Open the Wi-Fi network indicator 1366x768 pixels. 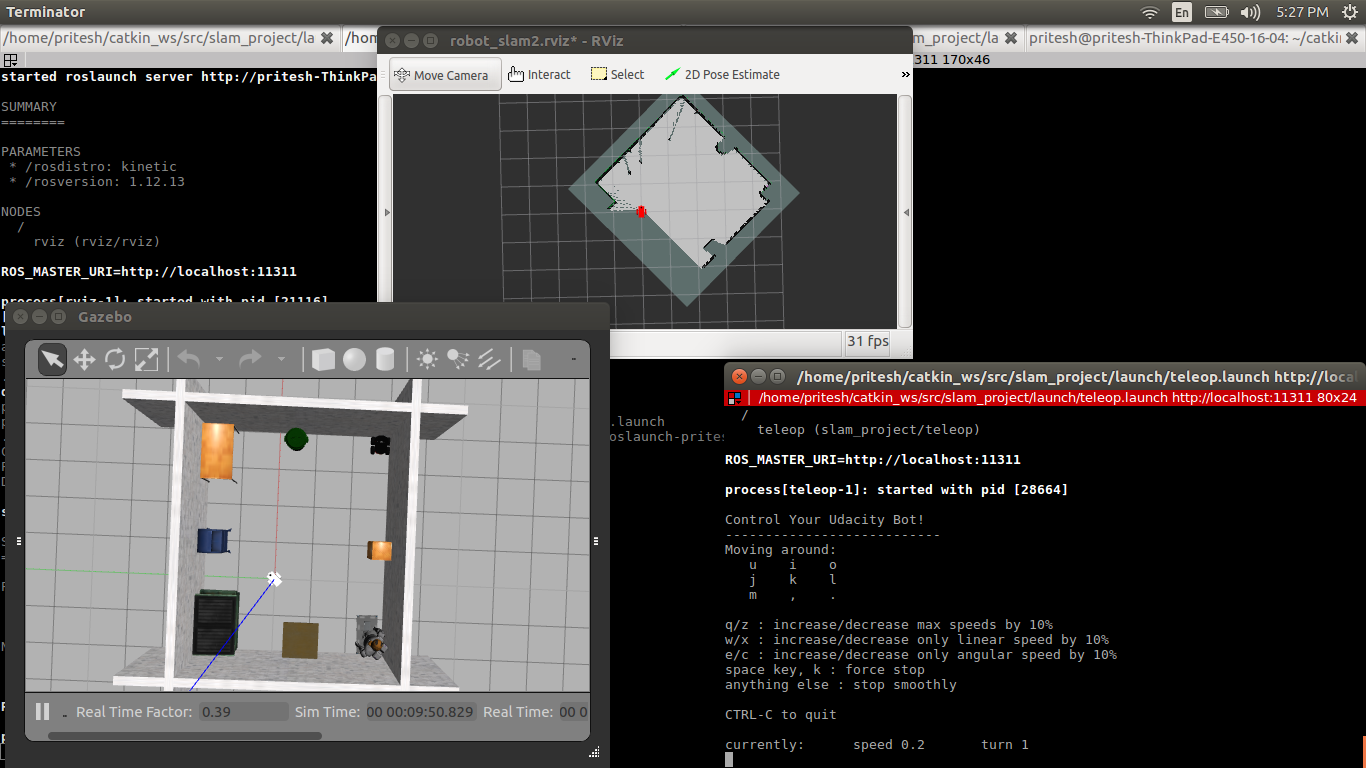[x=1150, y=12]
